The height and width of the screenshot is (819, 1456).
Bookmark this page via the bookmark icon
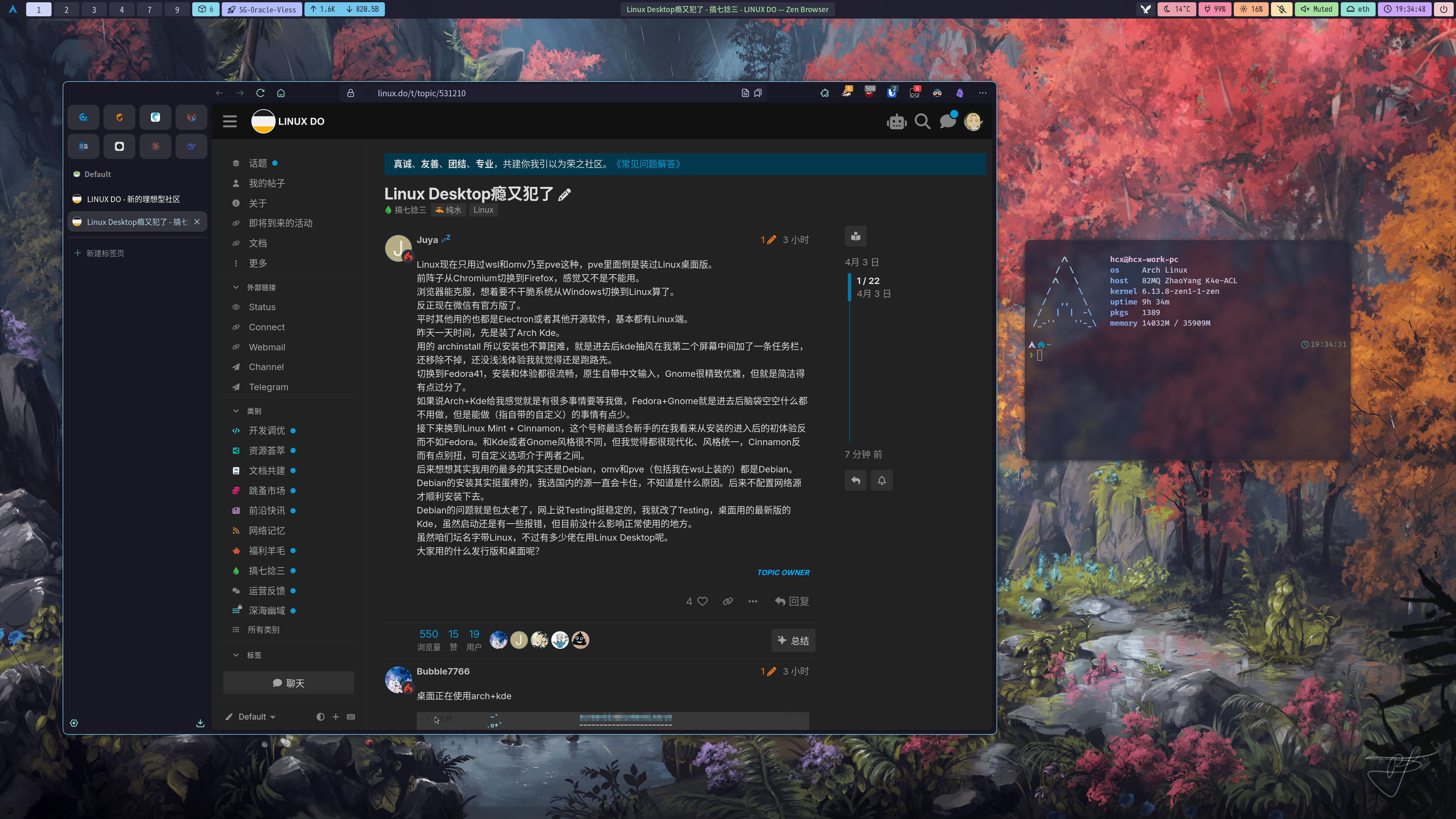click(758, 93)
